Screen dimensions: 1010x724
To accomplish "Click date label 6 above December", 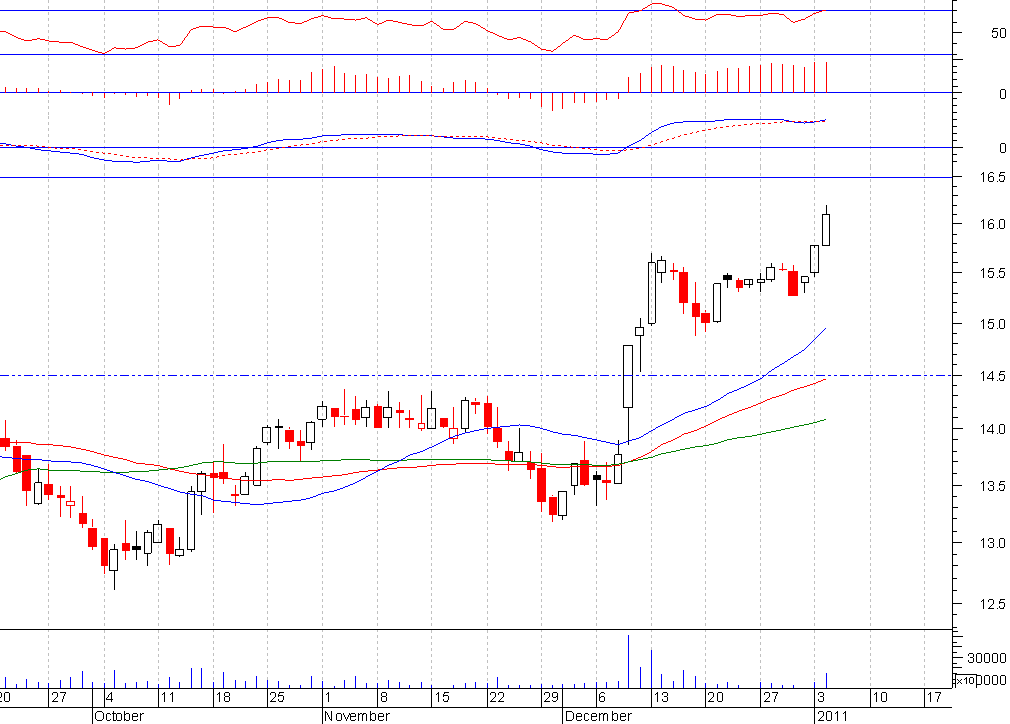I will pos(602,697).
